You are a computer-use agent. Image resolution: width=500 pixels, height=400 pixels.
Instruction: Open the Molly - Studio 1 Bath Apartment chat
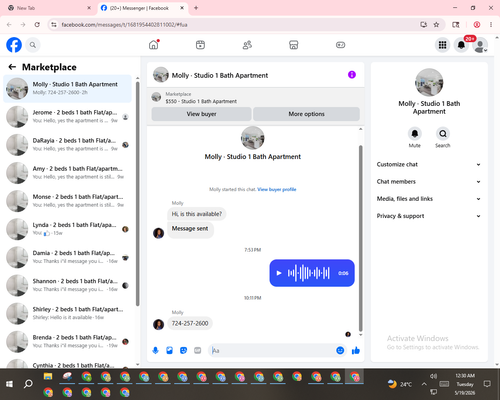(x=67, y=89)
